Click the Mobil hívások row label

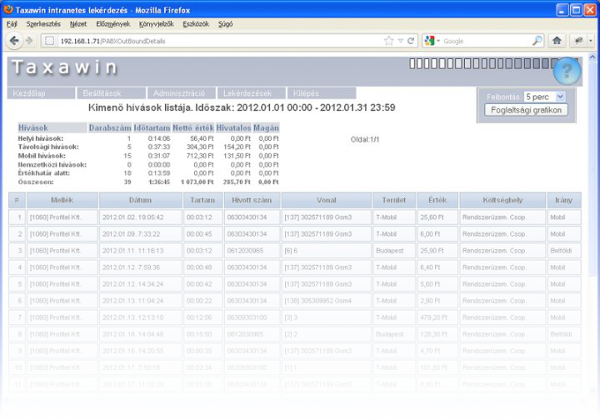[x=42, y=156]
